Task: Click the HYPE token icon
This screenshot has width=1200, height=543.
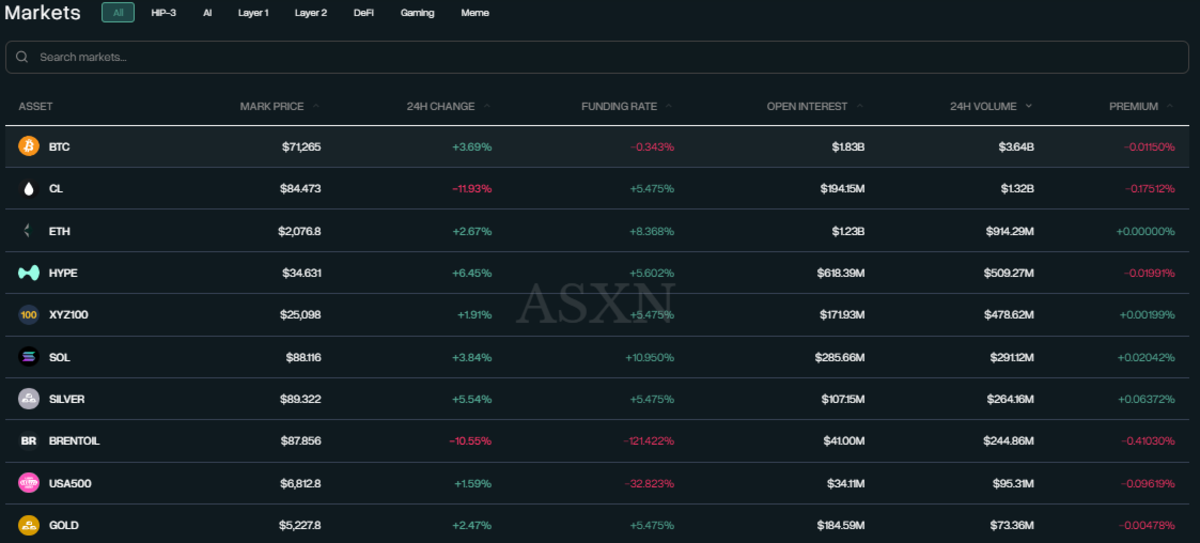Action: tap(29, 273)
